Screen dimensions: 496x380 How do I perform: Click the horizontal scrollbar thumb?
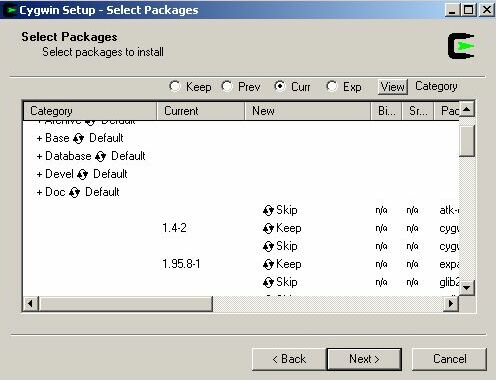pyautogui.click(x=126, y=303)
